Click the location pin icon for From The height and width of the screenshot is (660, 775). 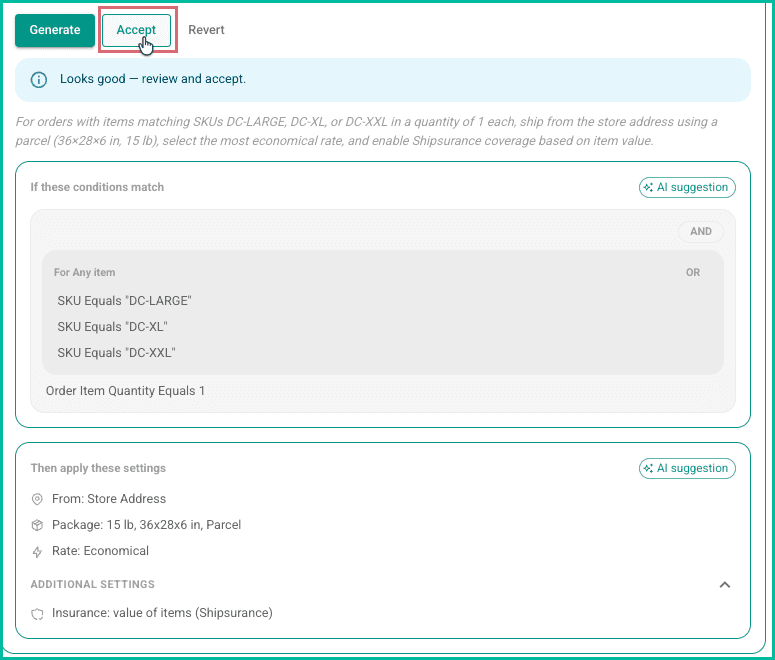pyautogui.click(x=37, y=499)
